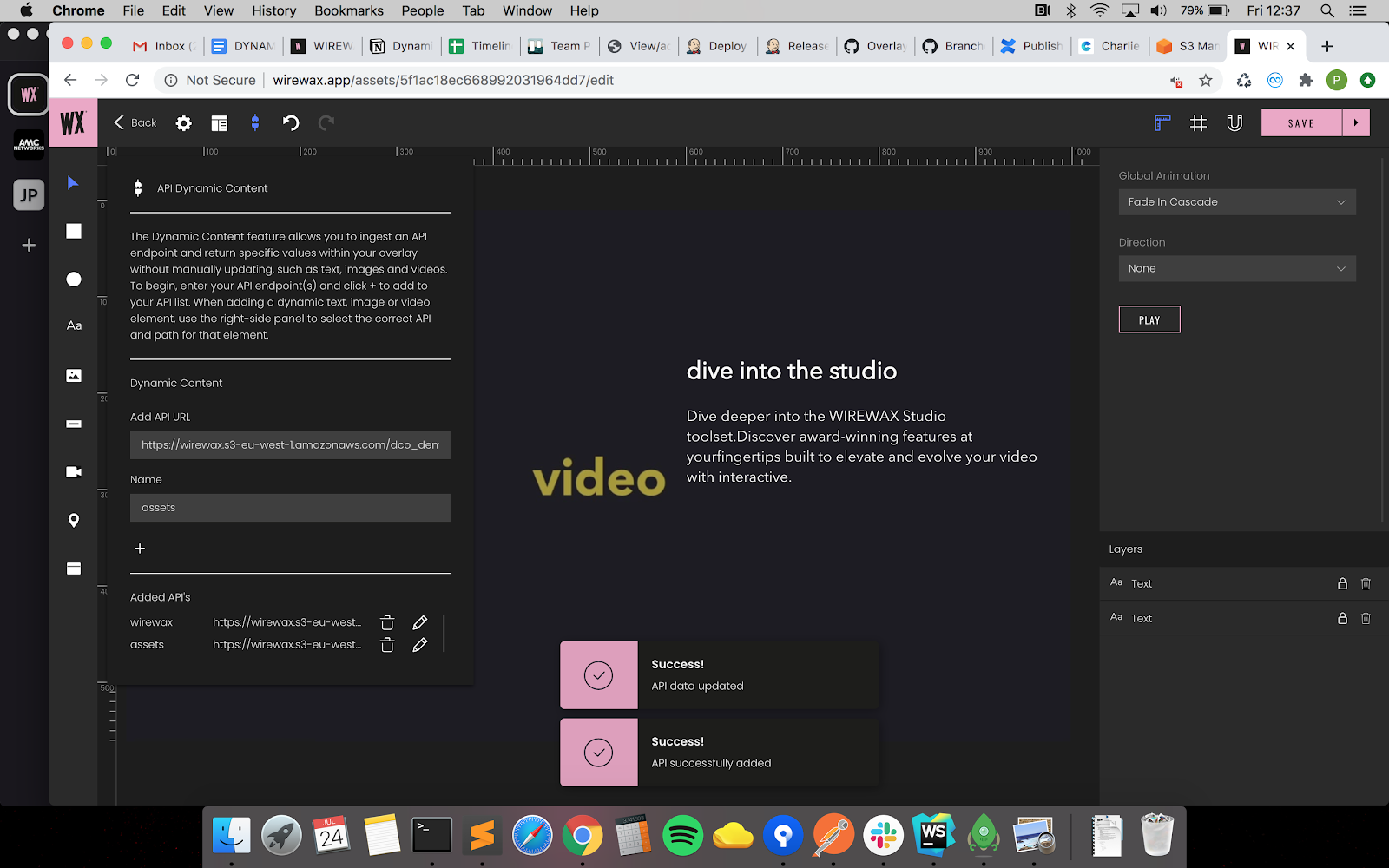Toggle the magnet snapping option
The width and height of the screenshot is (1389, 868).
[1234, 123]
